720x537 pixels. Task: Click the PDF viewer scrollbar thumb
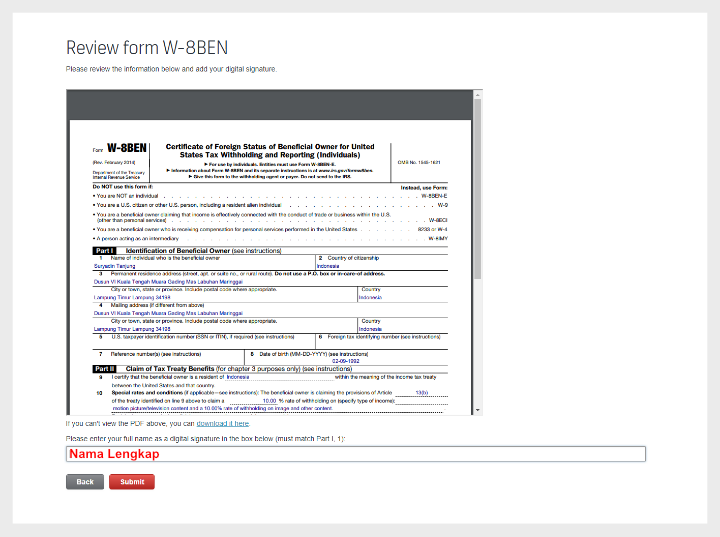pyautogui.click(x=478, y=189)
